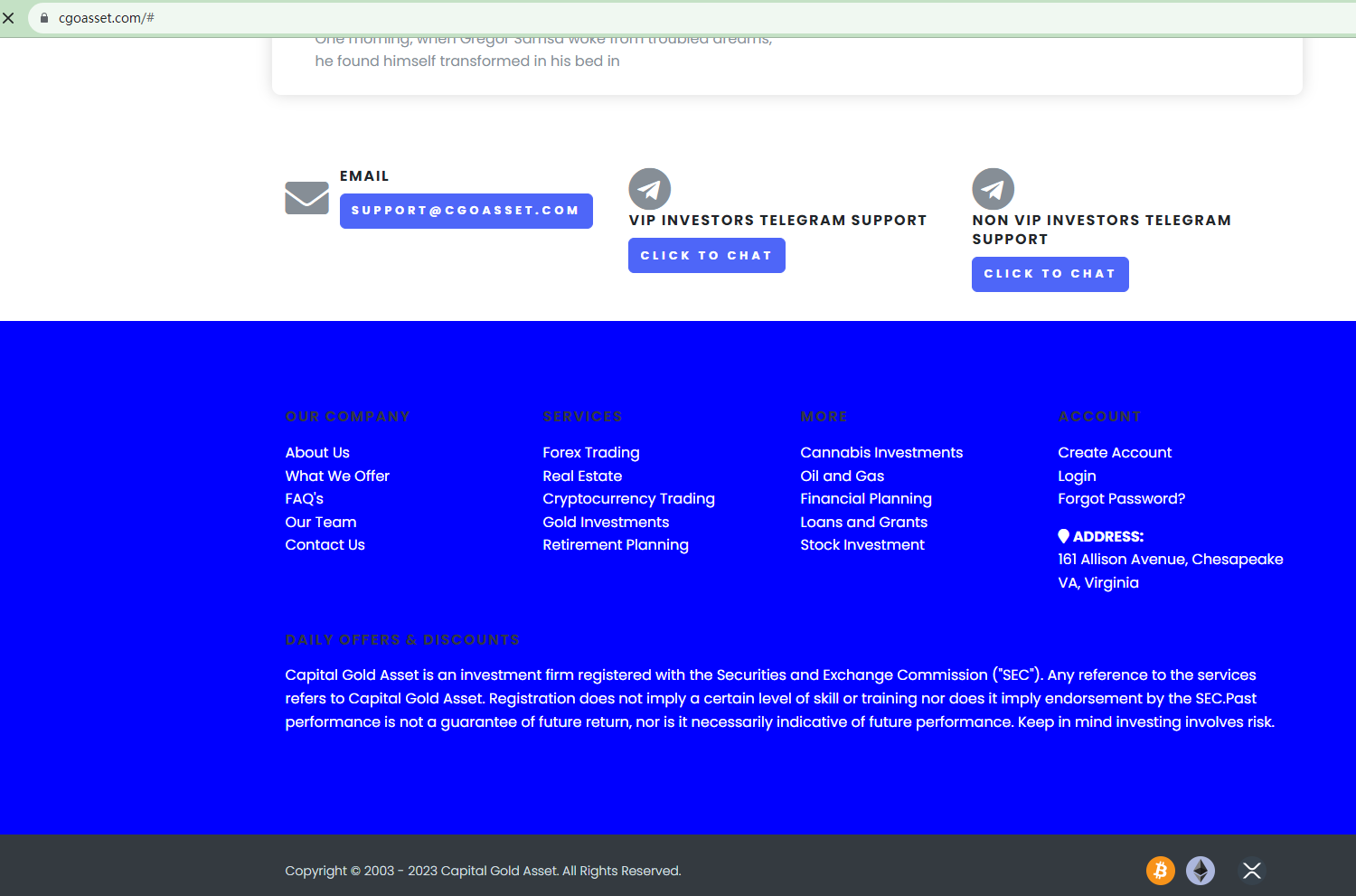Click the Telegram icon above VIP Investors support
This screenshot has width=1356, height=896.
click(649, 189)
